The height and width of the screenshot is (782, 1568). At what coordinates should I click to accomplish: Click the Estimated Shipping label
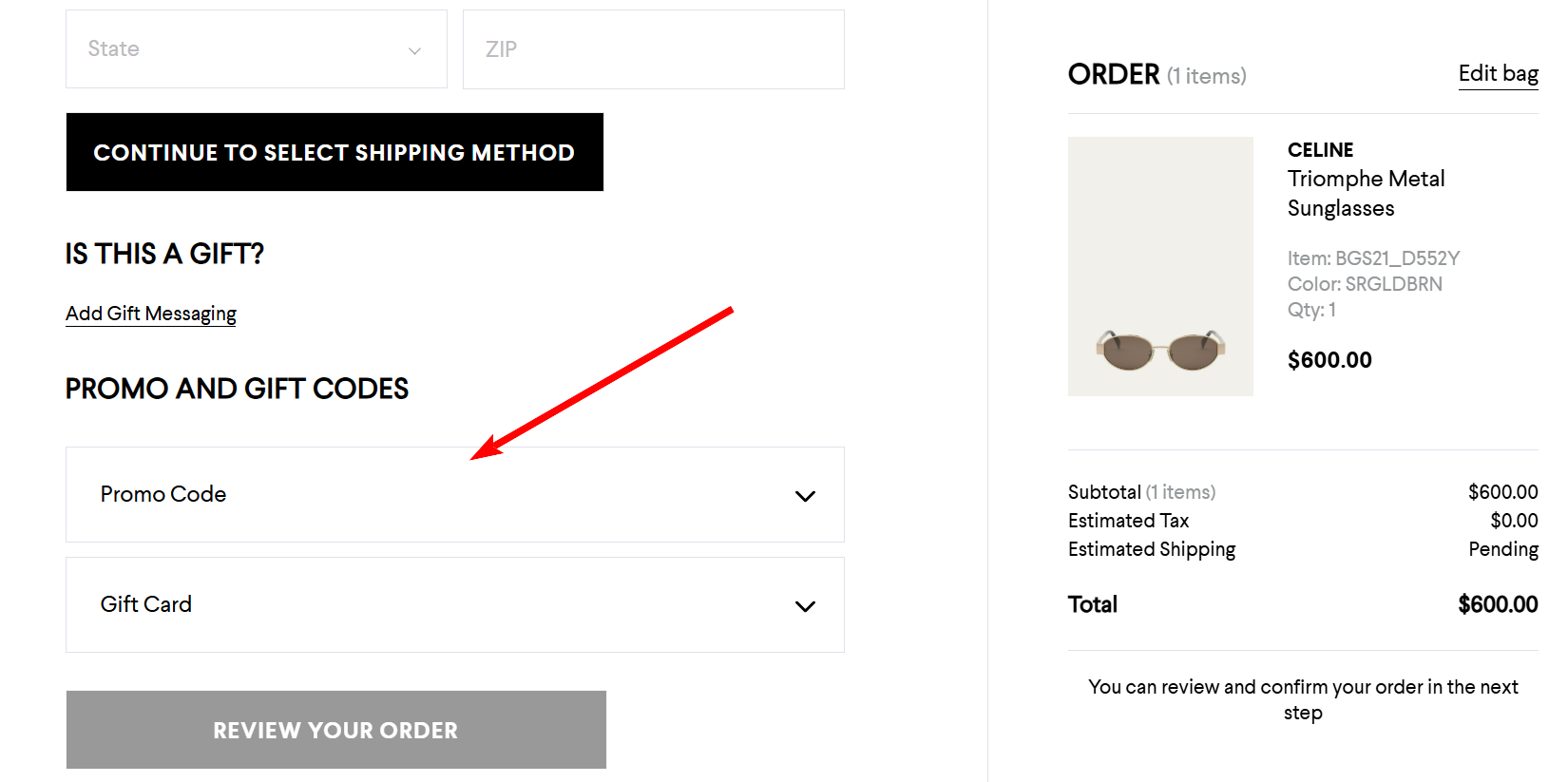(x=1152, y=549)
